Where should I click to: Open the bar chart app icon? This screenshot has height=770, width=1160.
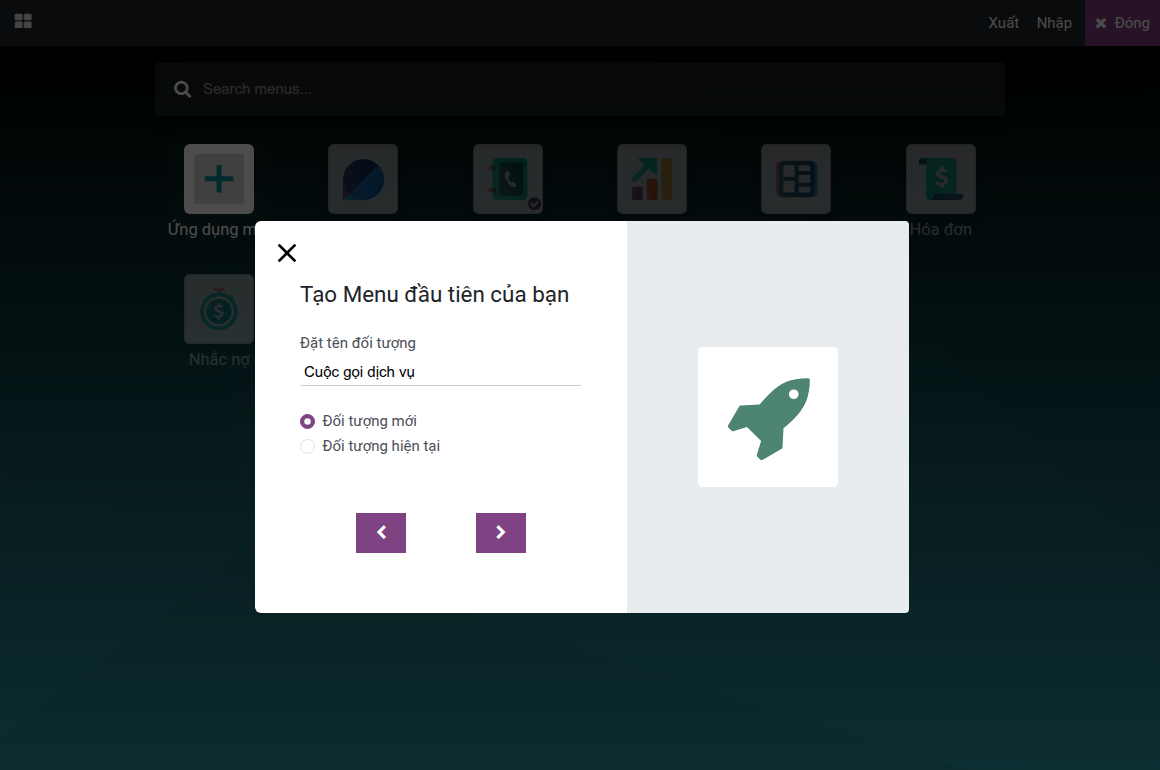tap(652, 179)
